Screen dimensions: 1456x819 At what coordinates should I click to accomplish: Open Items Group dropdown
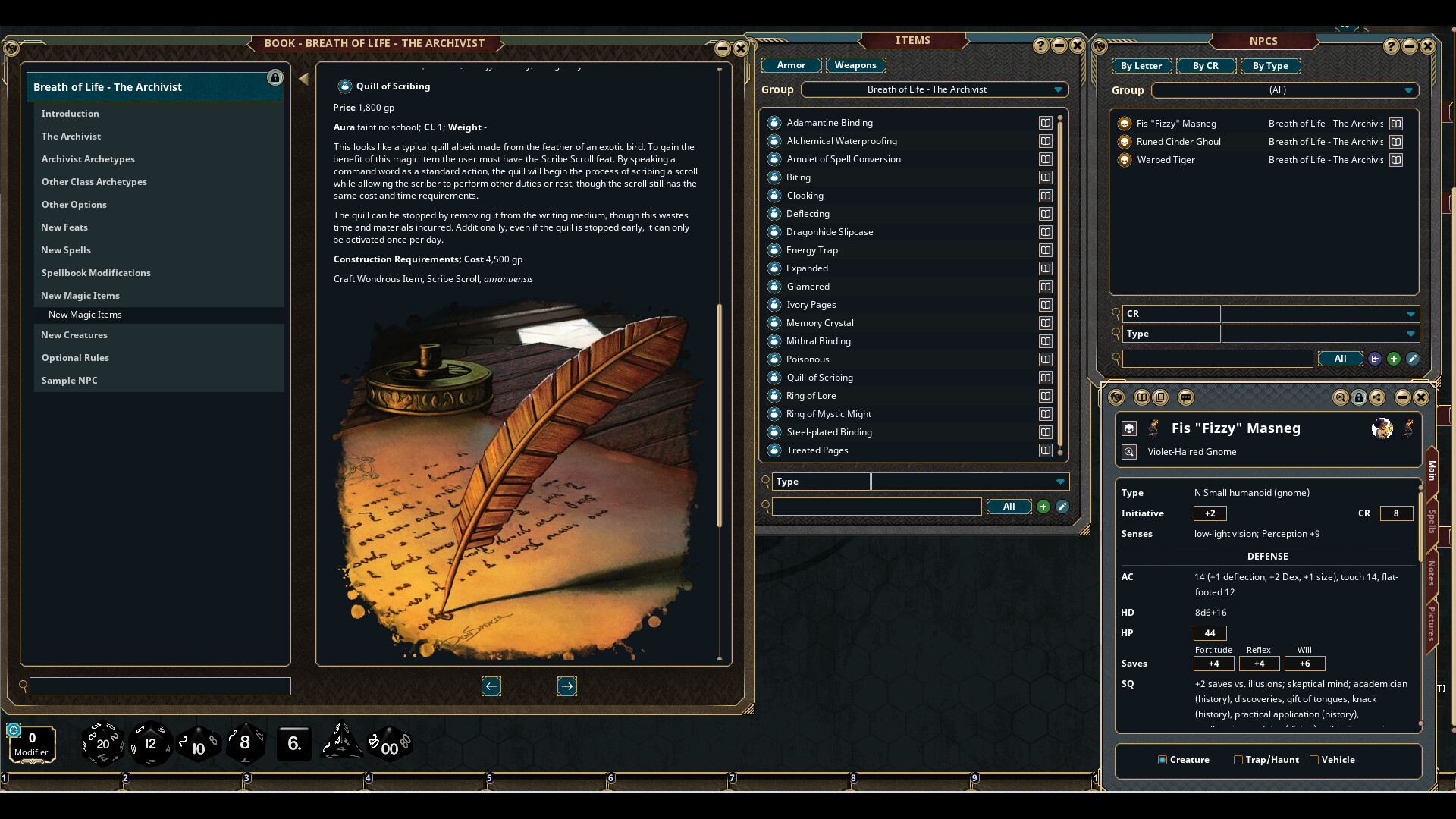[934, 89]
